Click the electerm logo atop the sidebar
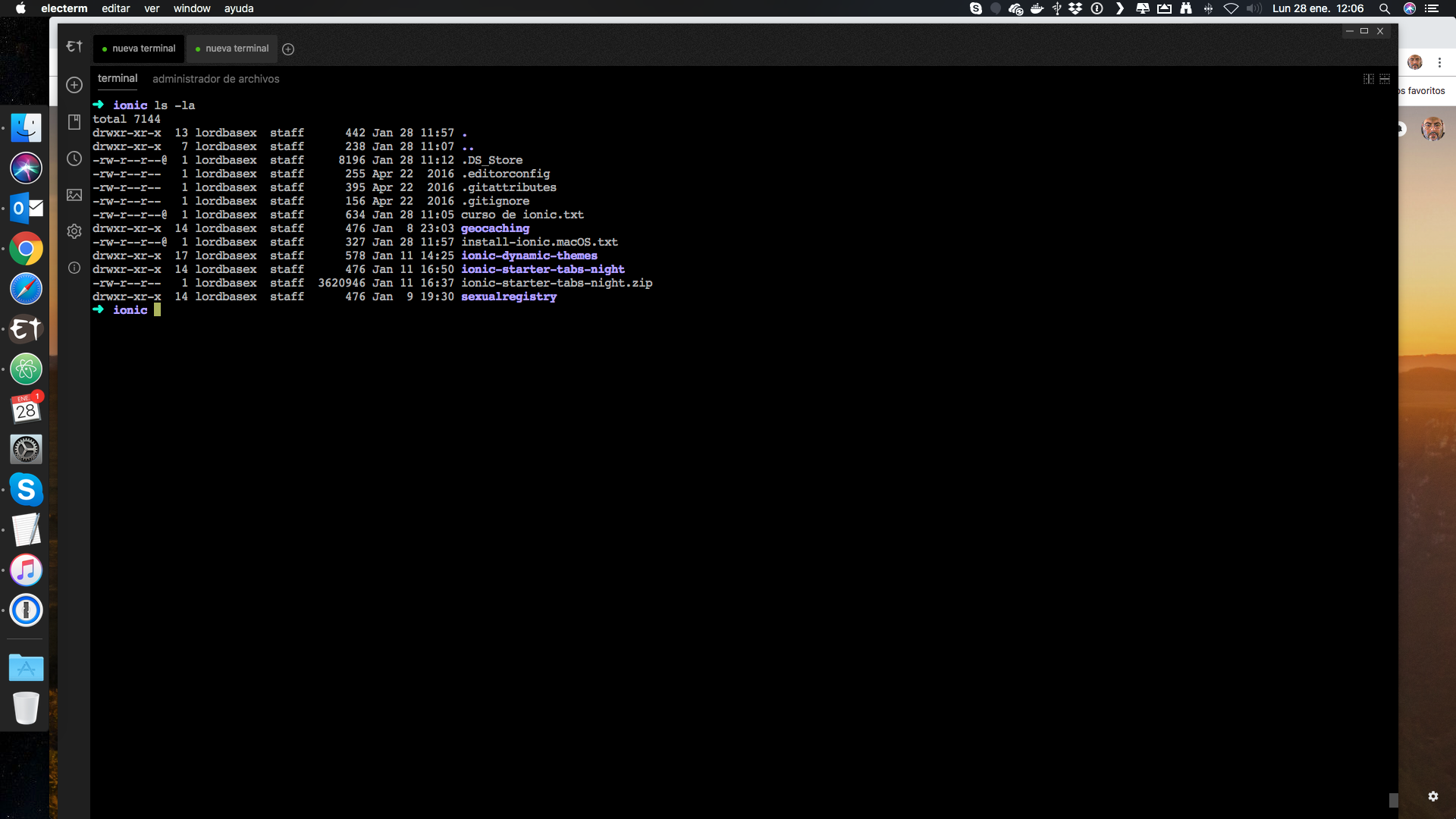 [x=74, y=46]
